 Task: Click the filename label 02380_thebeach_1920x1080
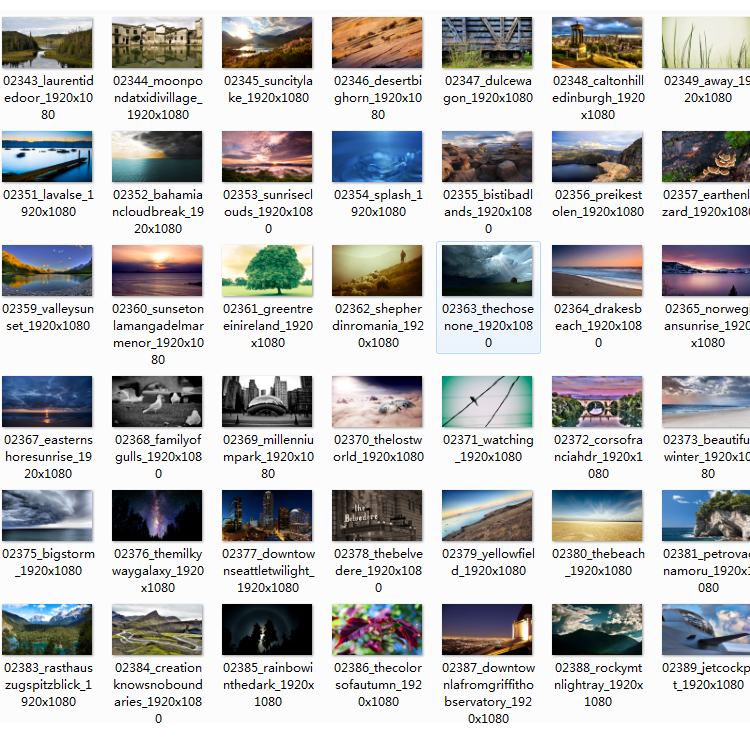tap(598, 562)
